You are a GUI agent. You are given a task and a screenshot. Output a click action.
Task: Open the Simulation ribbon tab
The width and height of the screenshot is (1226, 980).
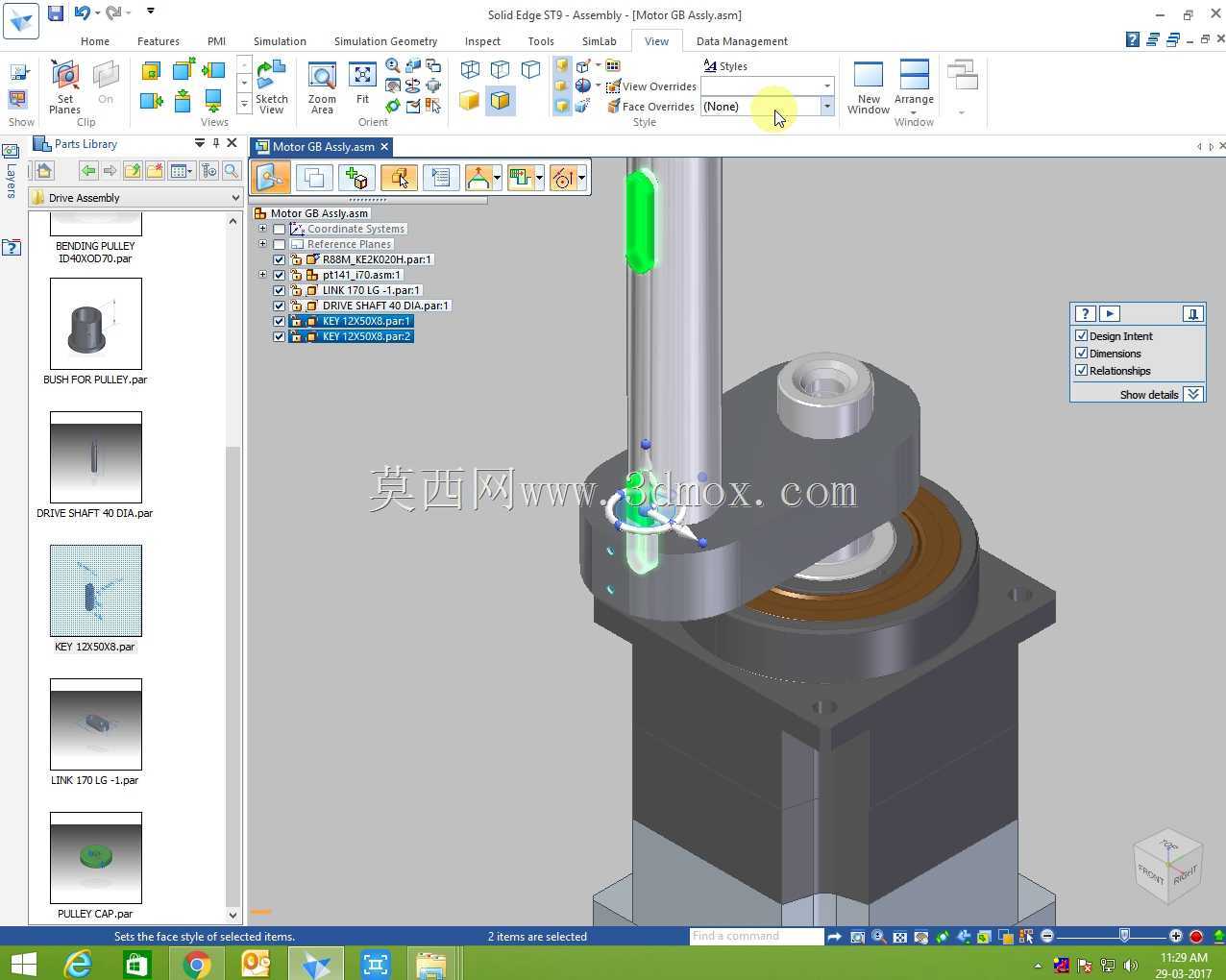(x=280, y=41)
